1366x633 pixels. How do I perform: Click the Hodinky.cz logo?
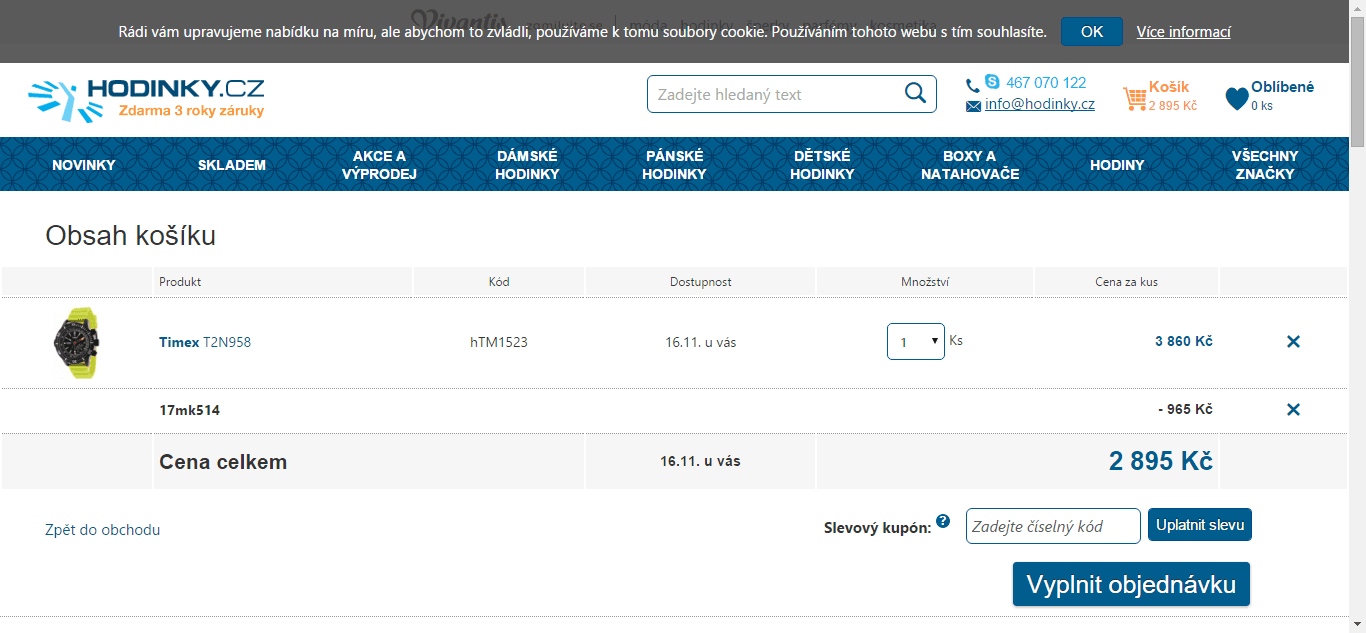146,99
